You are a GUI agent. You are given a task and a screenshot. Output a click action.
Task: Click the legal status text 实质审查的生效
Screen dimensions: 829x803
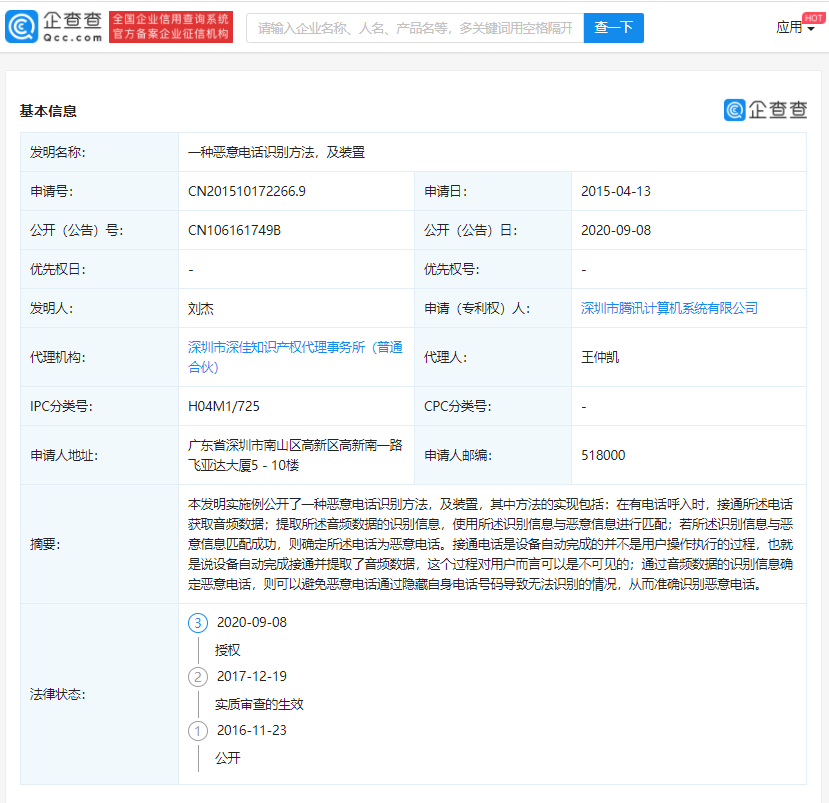[x=259, y=704]
